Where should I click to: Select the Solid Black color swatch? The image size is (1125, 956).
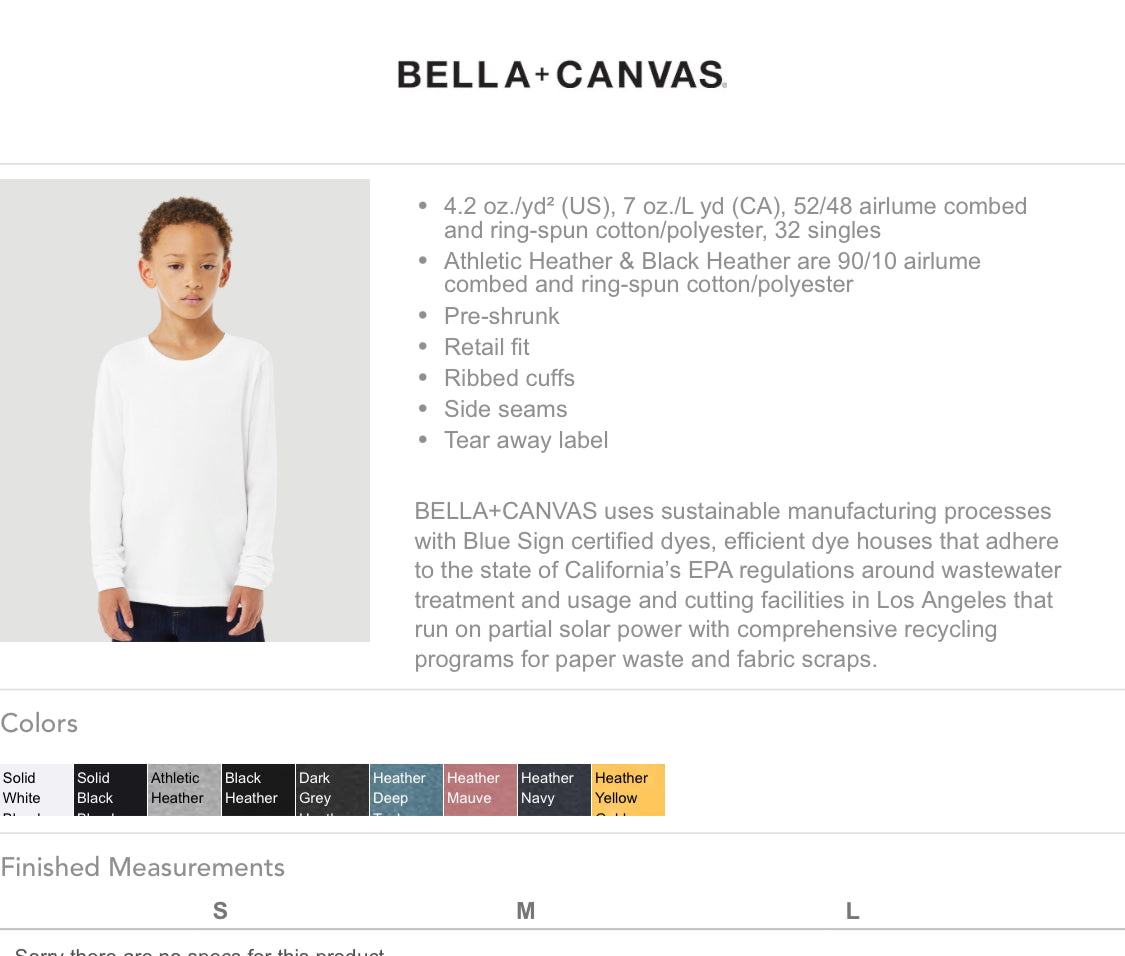click(110, 789)
